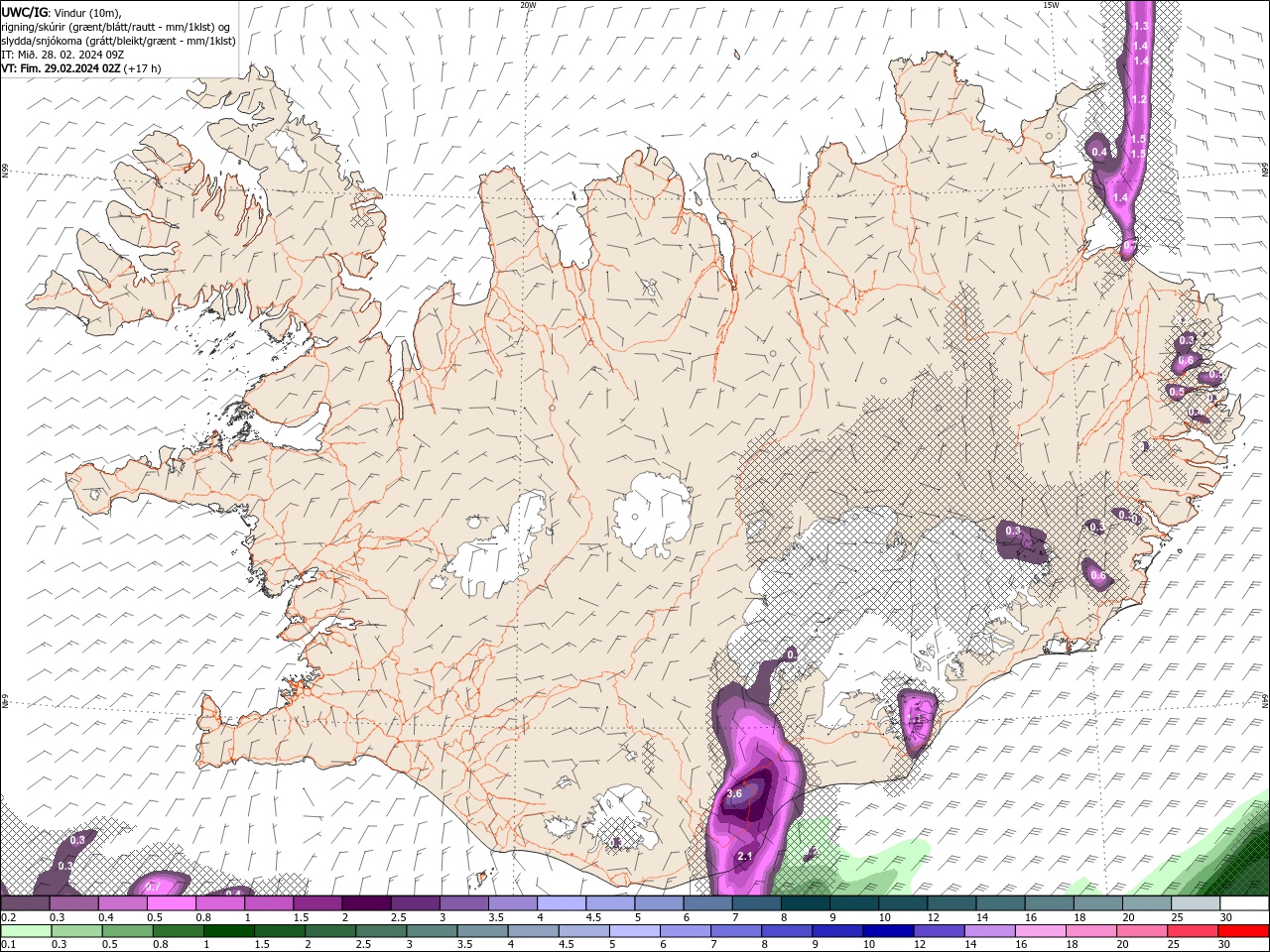The width and height of the screenshot is (1270, 952).
Task: Click the light violet swatch between 14 and 16 in bottom row
Action: point(988,931)
